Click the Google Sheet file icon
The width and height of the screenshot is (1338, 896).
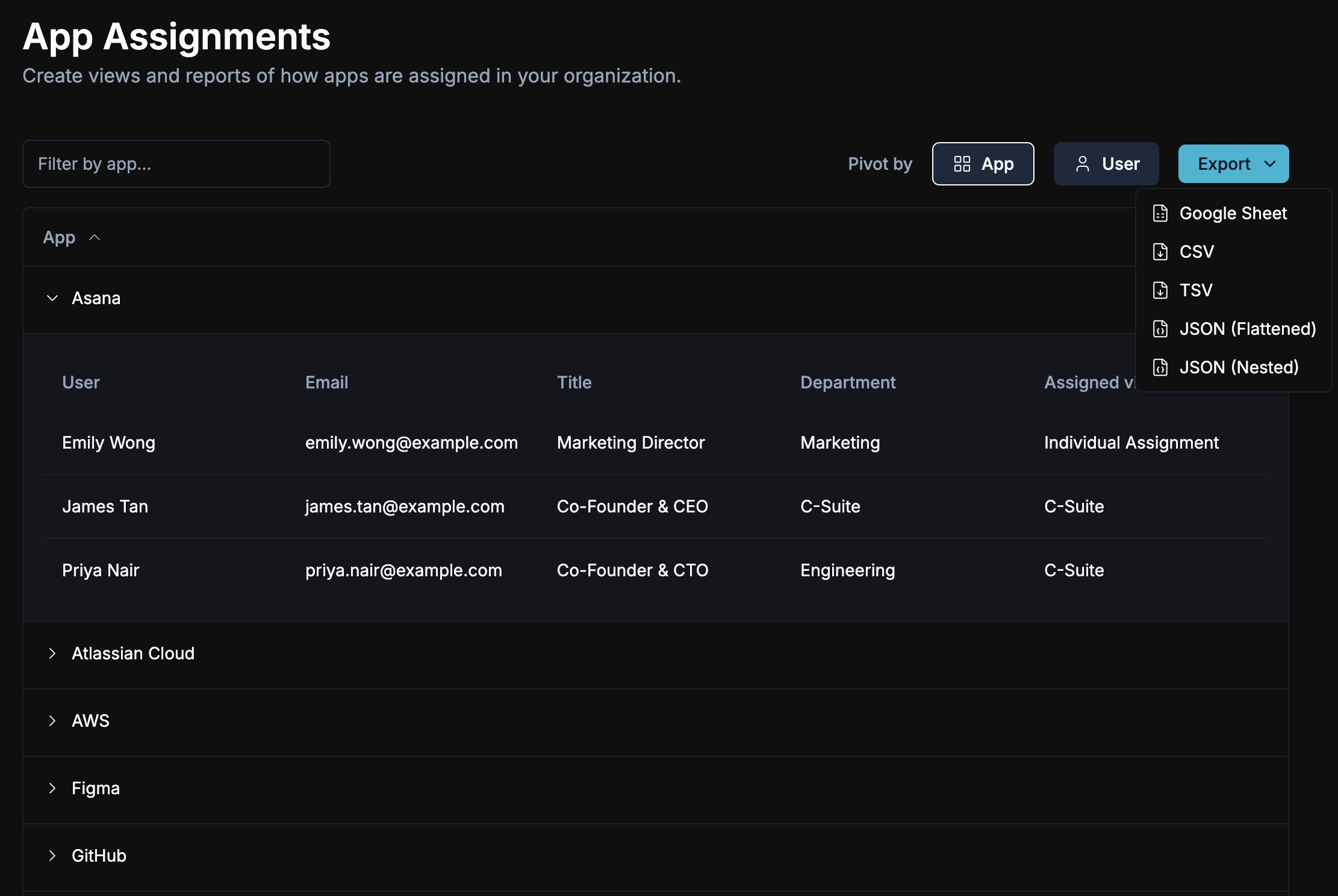point(1160,213)
